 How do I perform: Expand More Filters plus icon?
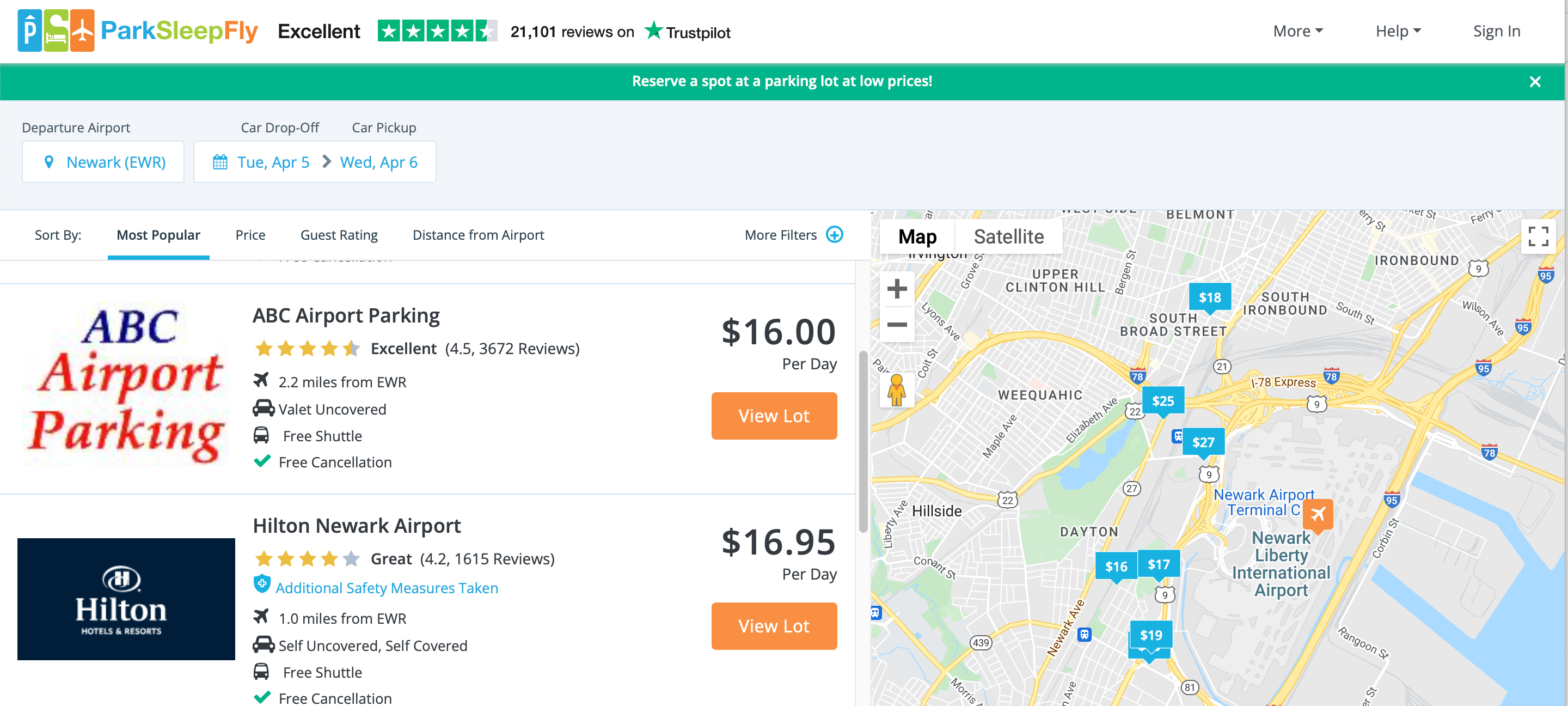(834, 235)
